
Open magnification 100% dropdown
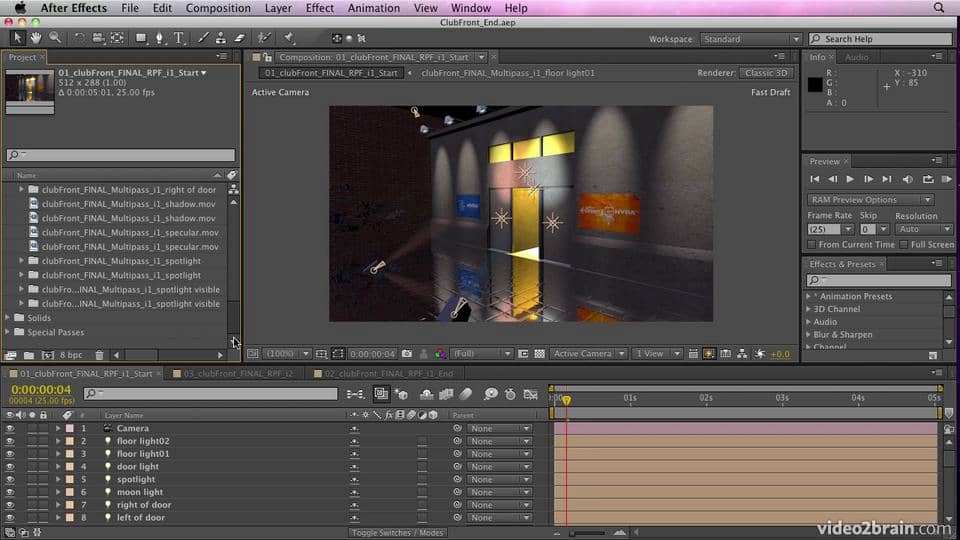point(287,354)
